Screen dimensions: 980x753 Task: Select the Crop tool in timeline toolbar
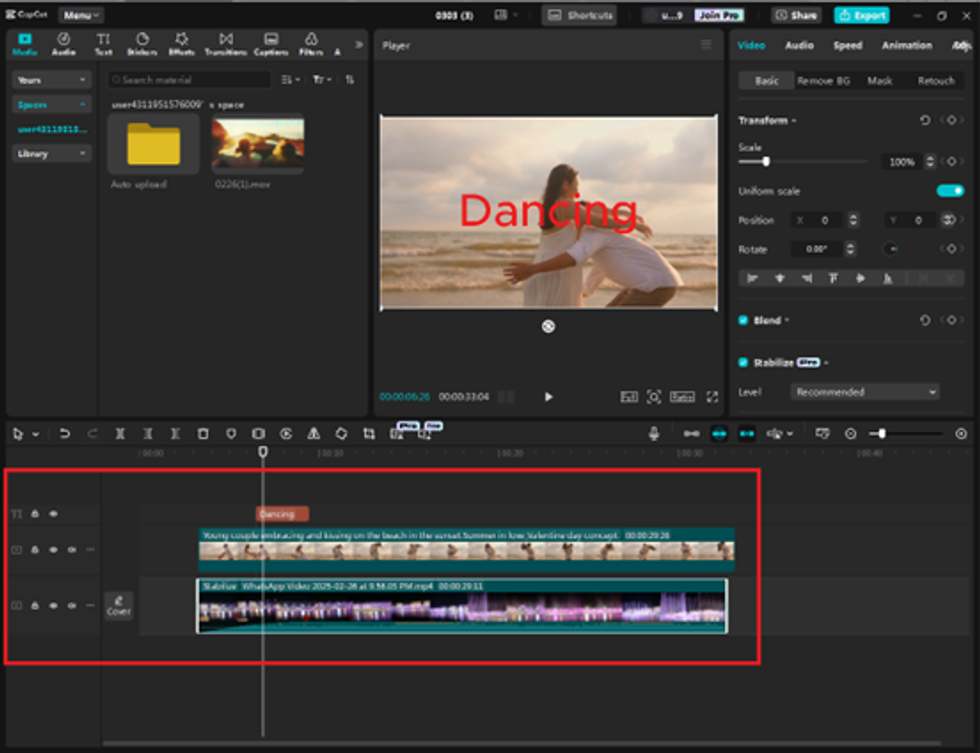pos(369,434)
